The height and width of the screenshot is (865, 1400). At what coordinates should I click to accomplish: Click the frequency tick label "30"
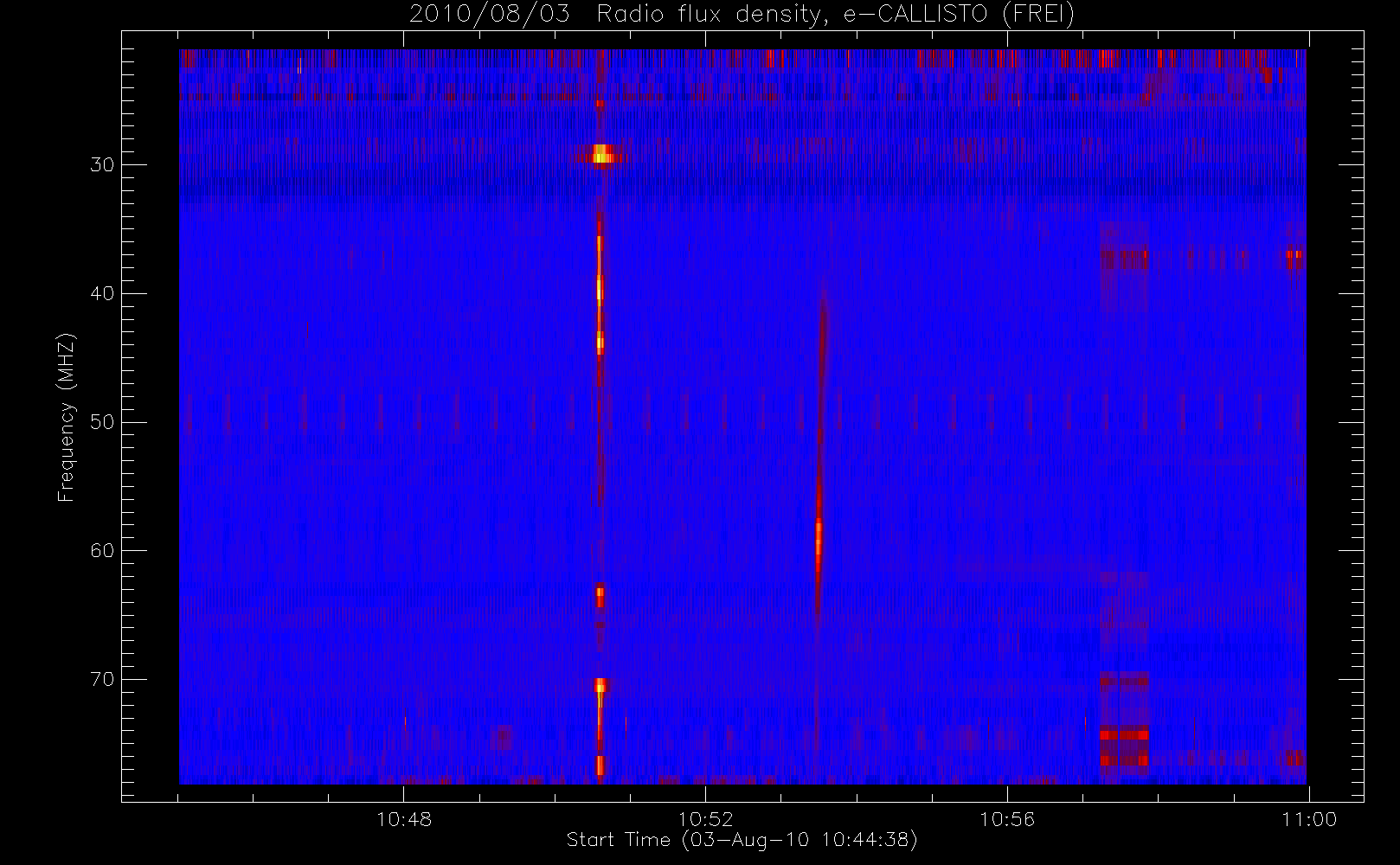[102, 164]
